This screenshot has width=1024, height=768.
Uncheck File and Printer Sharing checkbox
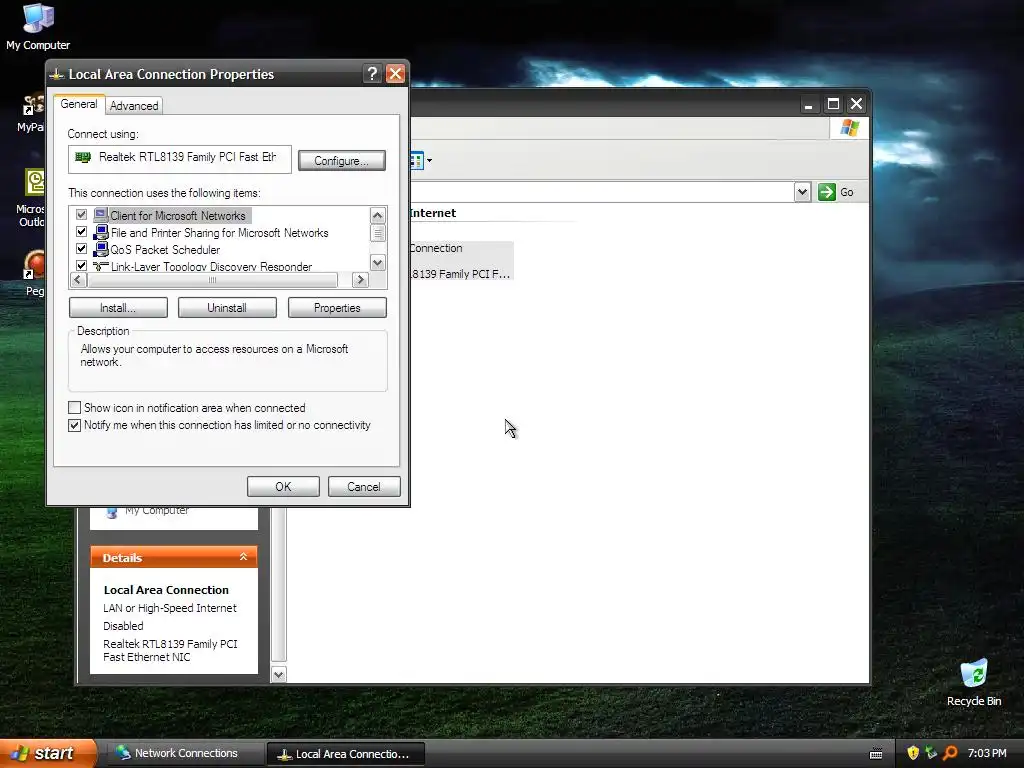pos(82,232)
